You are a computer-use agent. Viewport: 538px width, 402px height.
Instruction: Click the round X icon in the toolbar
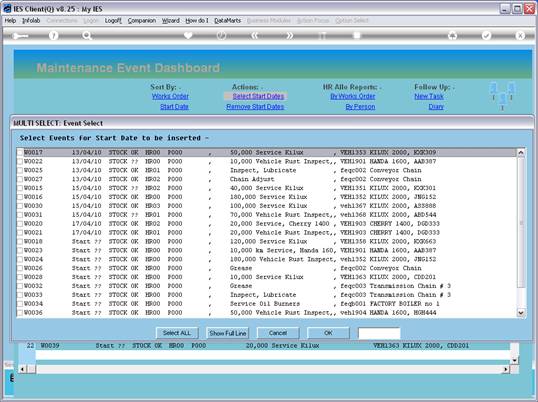click(x=520, y=35)
